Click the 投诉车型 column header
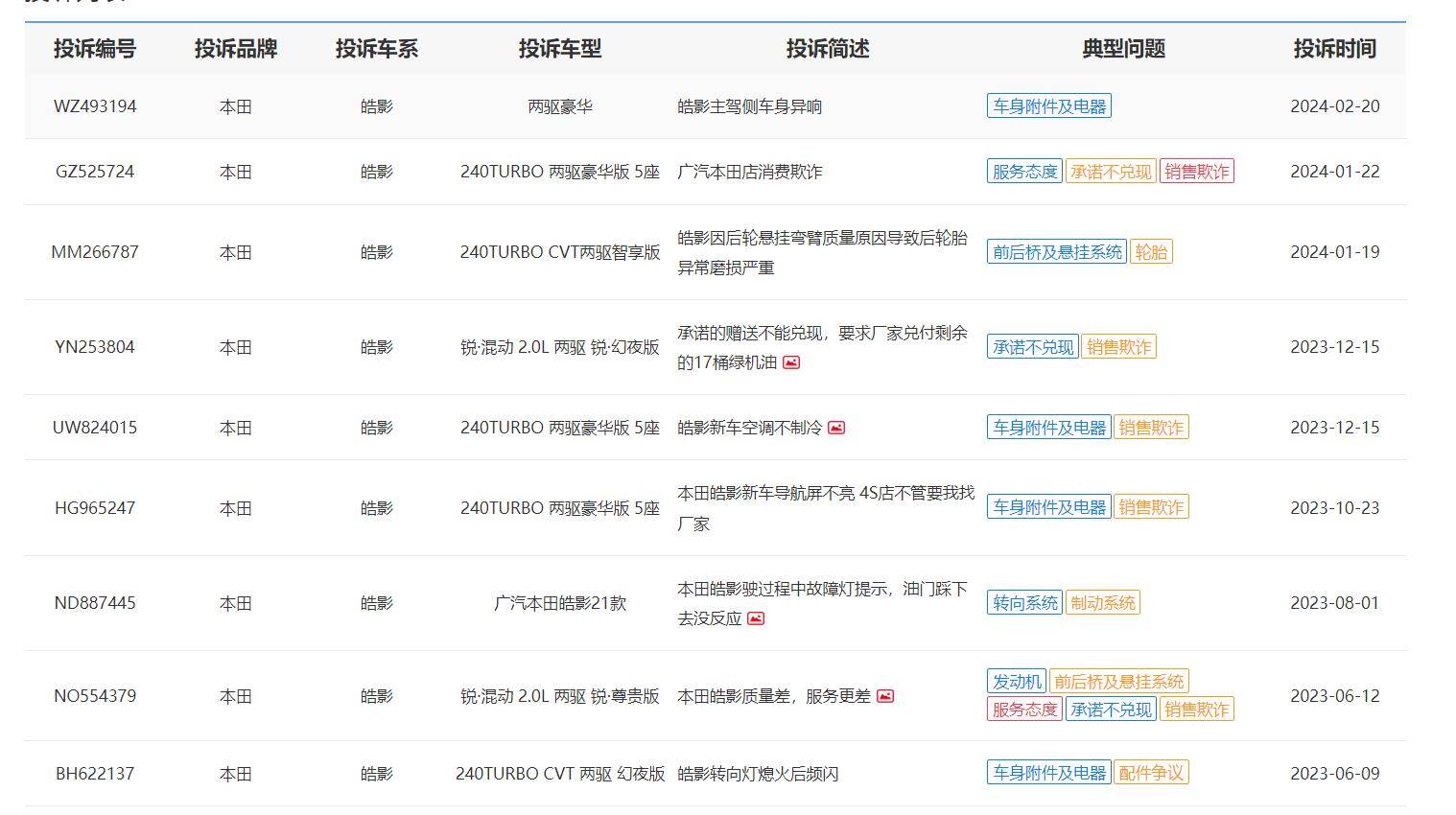1456x815 pixels. click(560, 49)
